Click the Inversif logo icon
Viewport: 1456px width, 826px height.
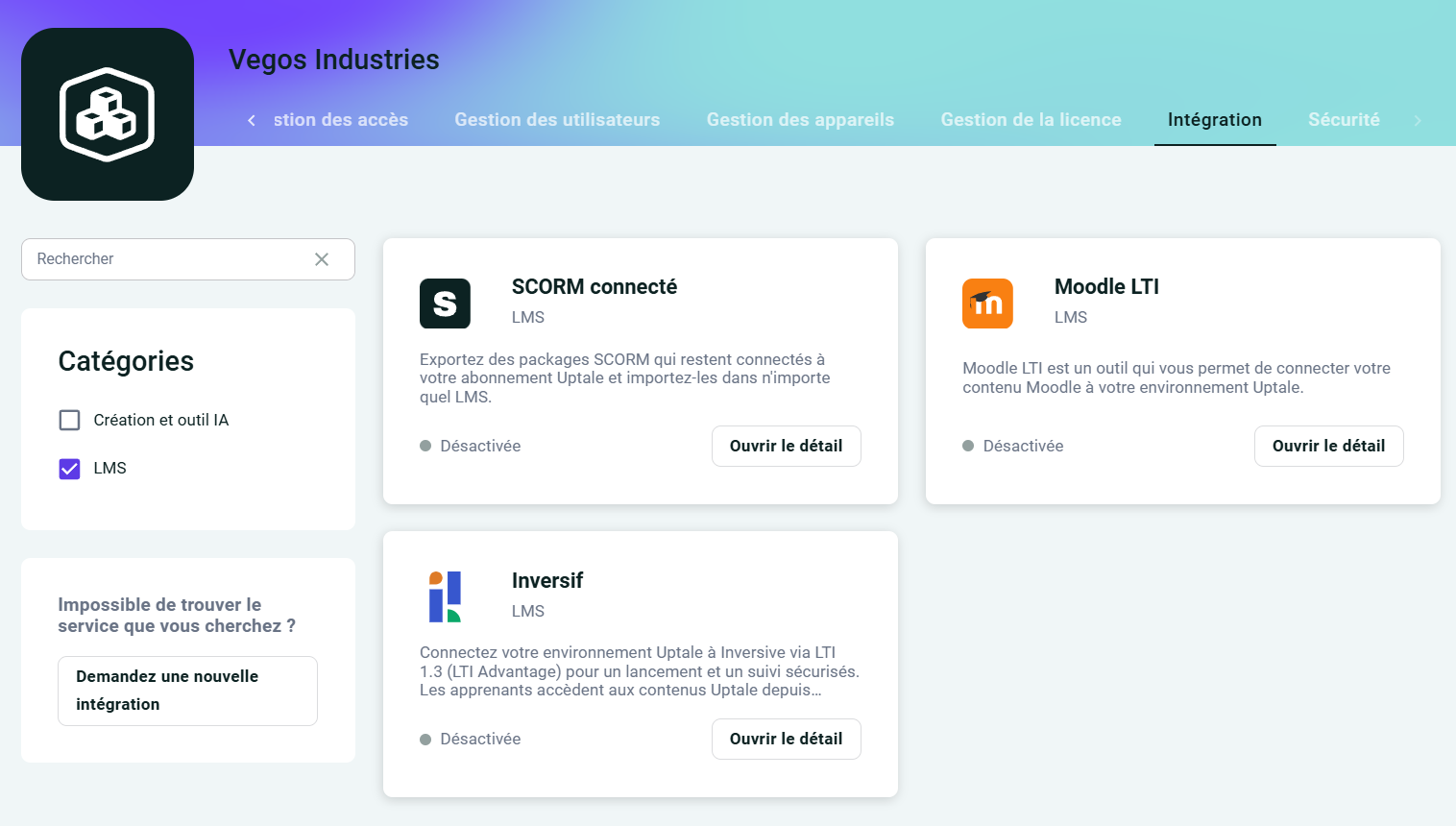pyautogui.click(x=445, y=596)
